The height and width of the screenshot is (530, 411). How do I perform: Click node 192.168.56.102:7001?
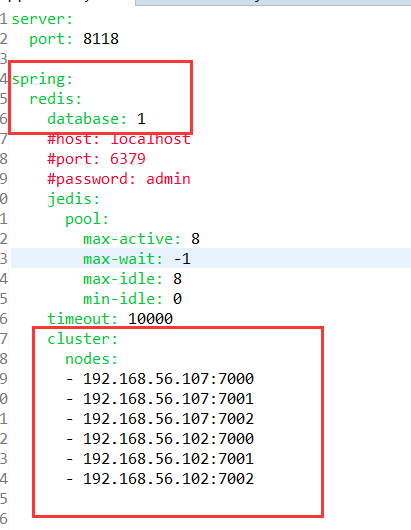click(168, 458)
